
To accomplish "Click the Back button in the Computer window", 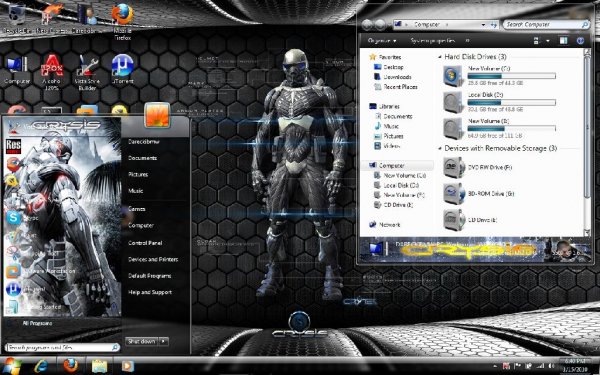I will [x=367, y=24].
